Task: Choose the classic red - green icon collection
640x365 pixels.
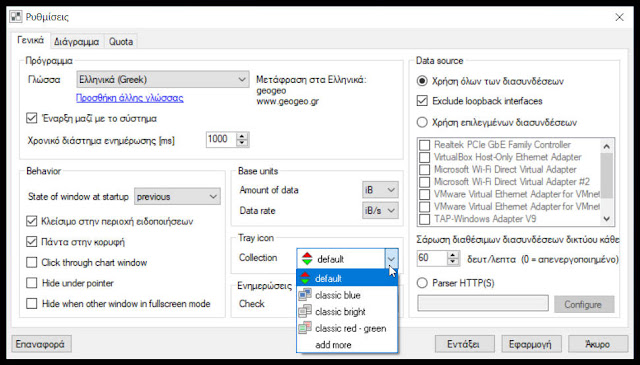Action: click(x=347, y=328)
